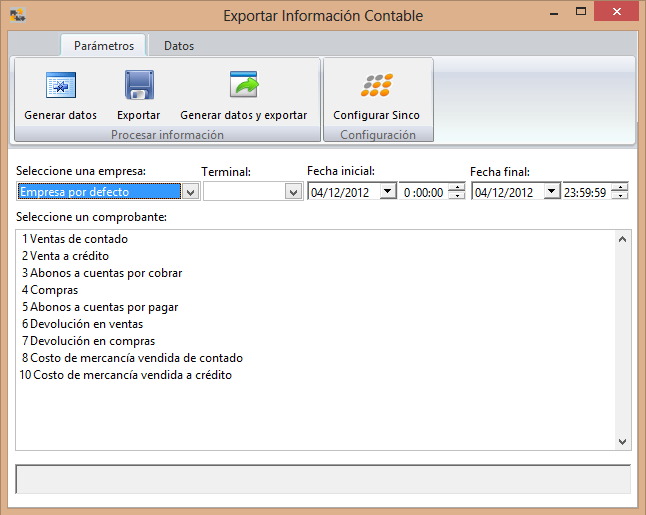Choose Abonos a cuentas por cobrar

102,273
